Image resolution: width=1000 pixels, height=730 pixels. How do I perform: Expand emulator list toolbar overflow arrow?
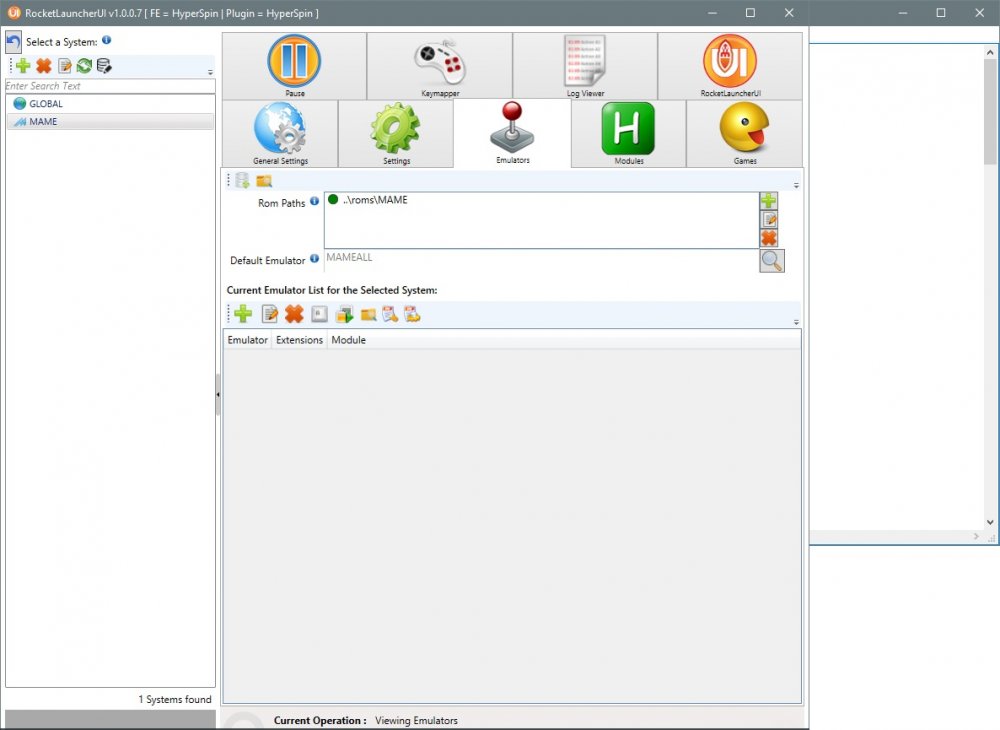[x=796, y=322]
